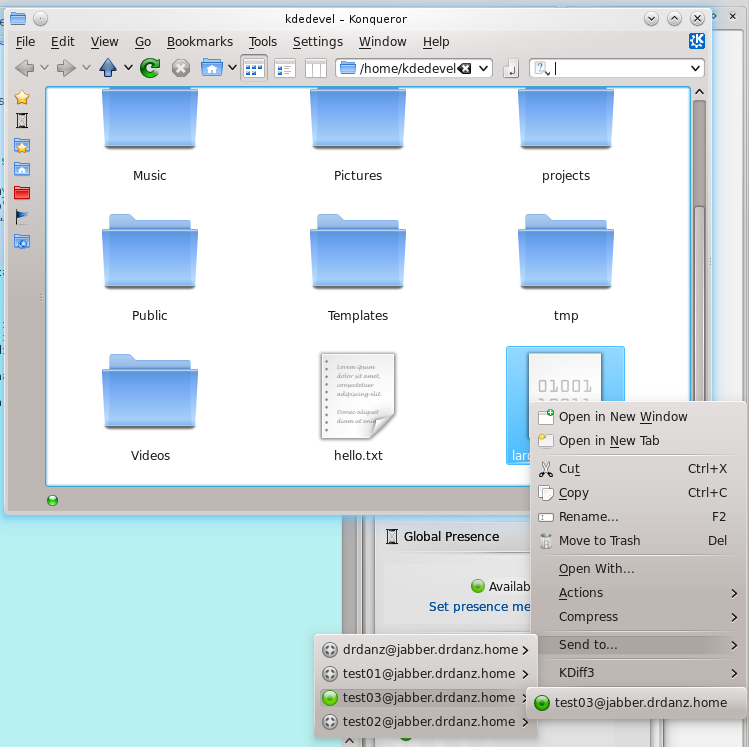Viewport: 749px width, 747px height.
Task: Open Send to... submenu entry
Action: tap(638, 645)
